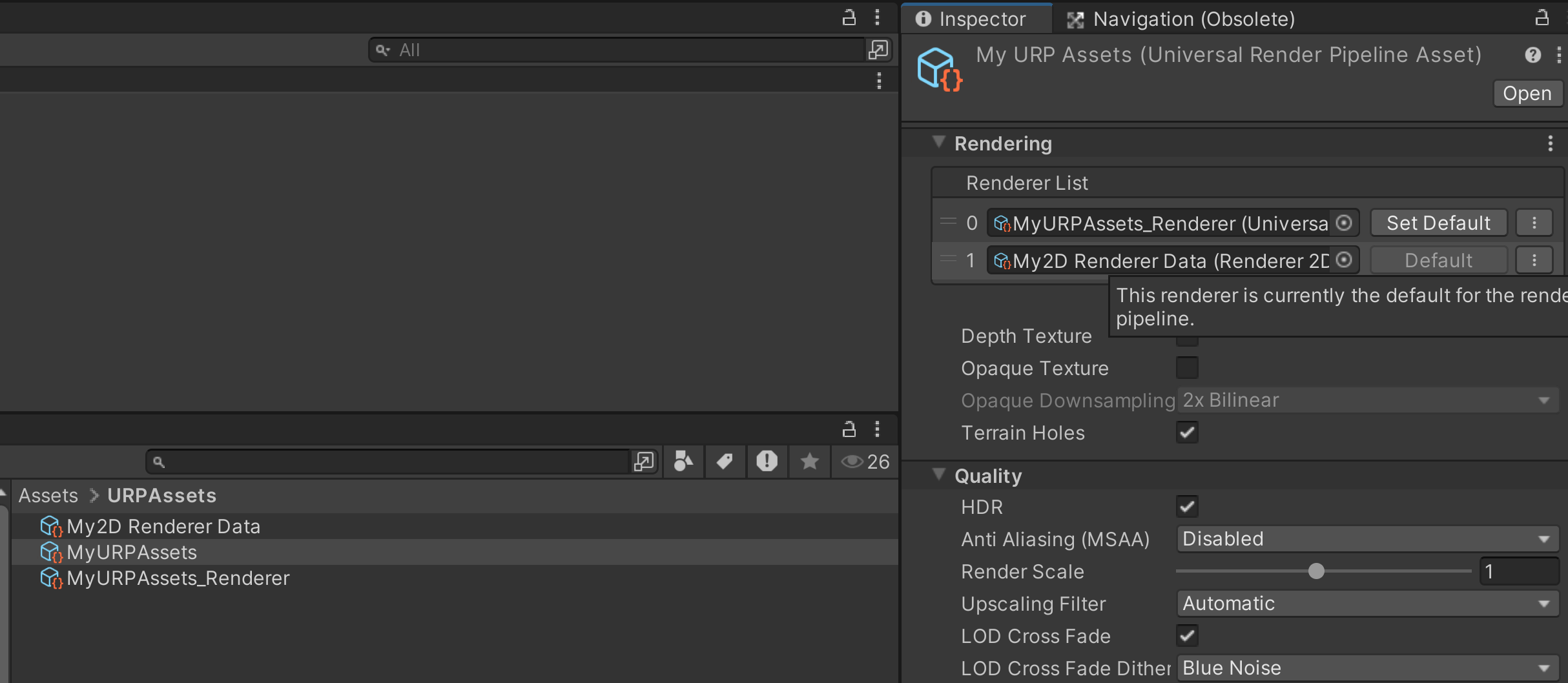1568x683 pixels.
Task: Click the Renderer List header
Action: (x=1246, y=183)
